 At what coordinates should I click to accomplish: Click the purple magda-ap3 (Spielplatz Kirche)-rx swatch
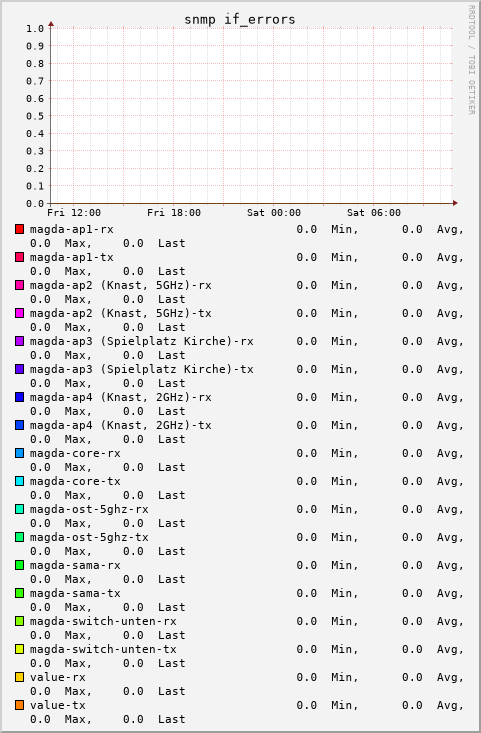19,341
